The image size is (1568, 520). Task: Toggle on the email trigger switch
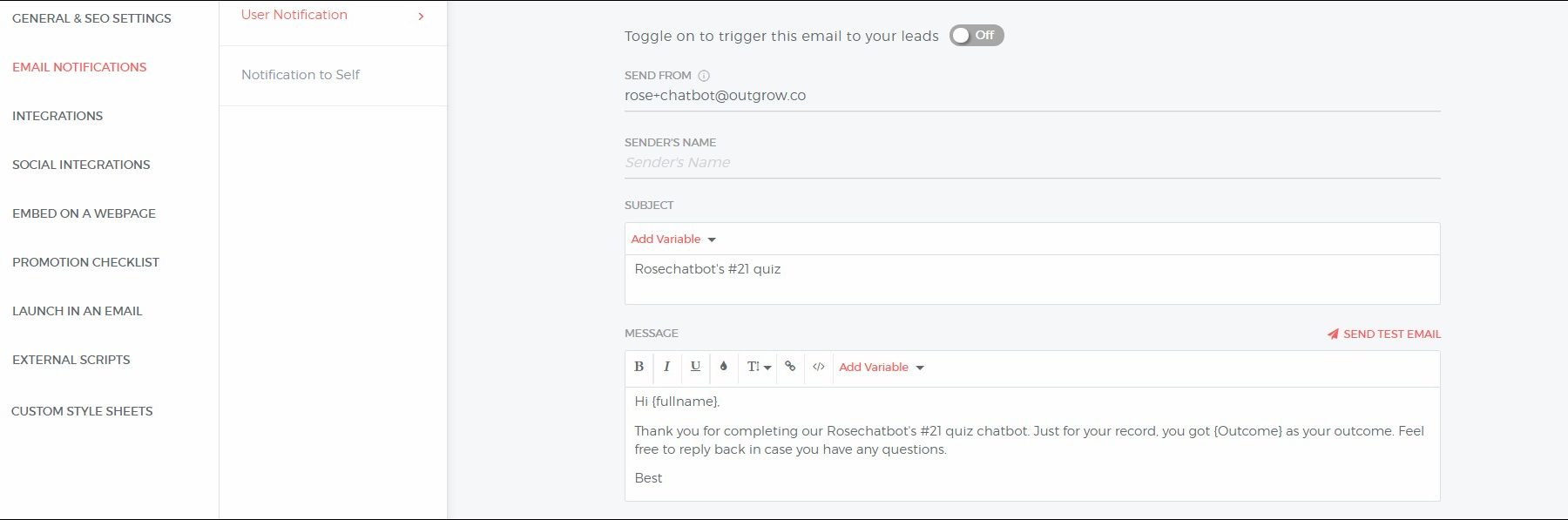(x=976, y=36)
